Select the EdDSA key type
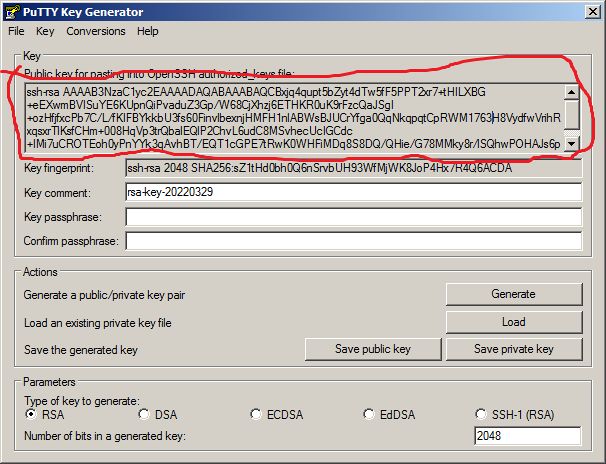Image resolution: width=606 pixels, height=464 pixels. point(370,414)
